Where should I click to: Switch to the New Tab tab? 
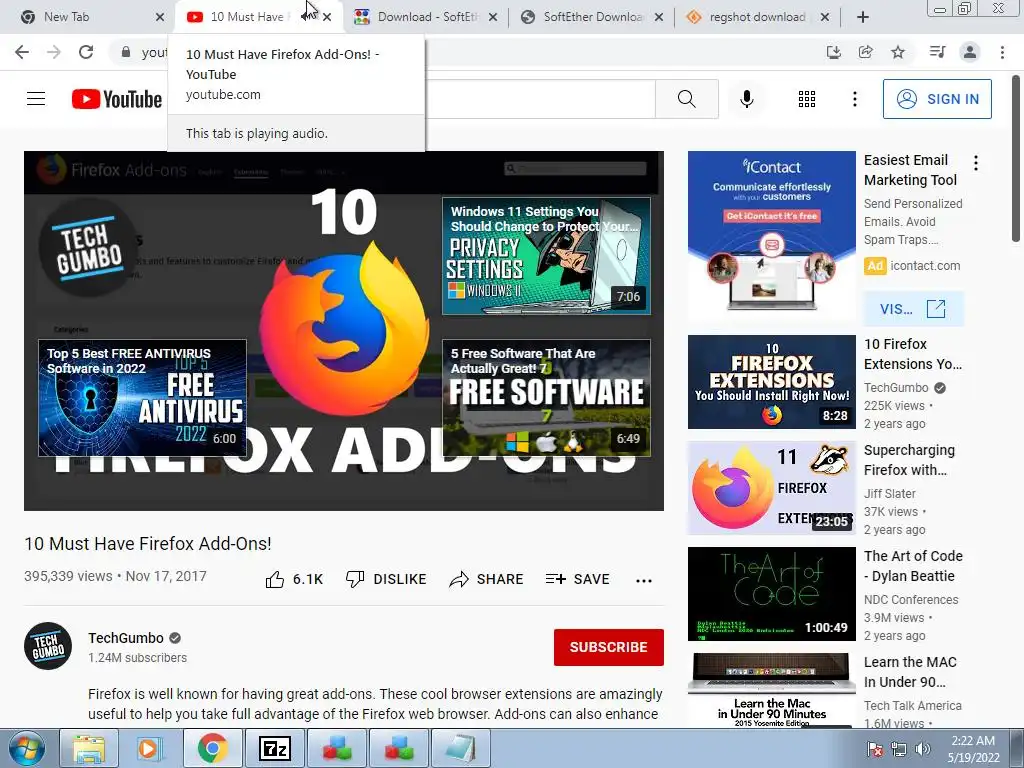click(x=91, y=17)
